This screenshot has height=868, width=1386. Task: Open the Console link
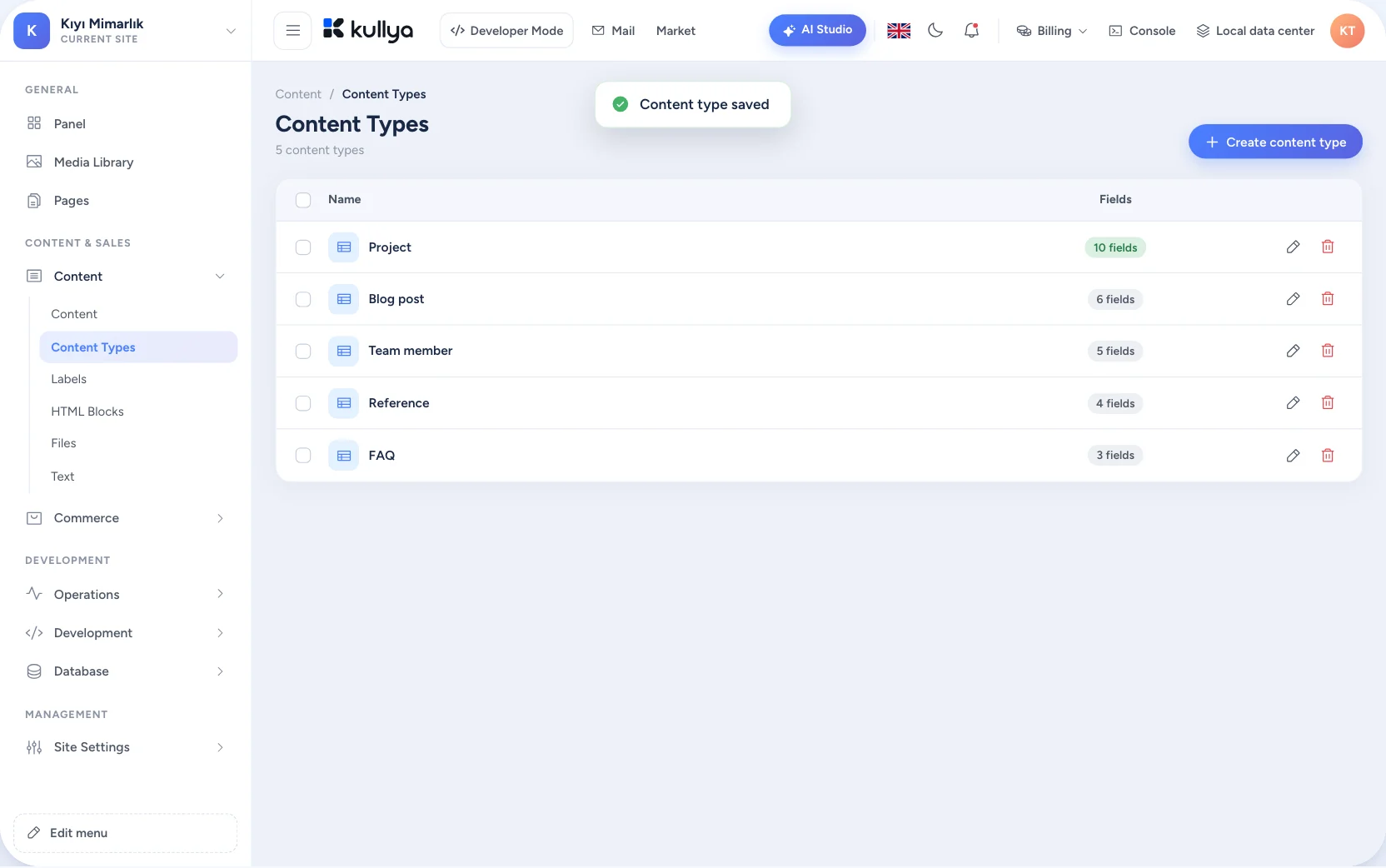tap(1142, 31)
